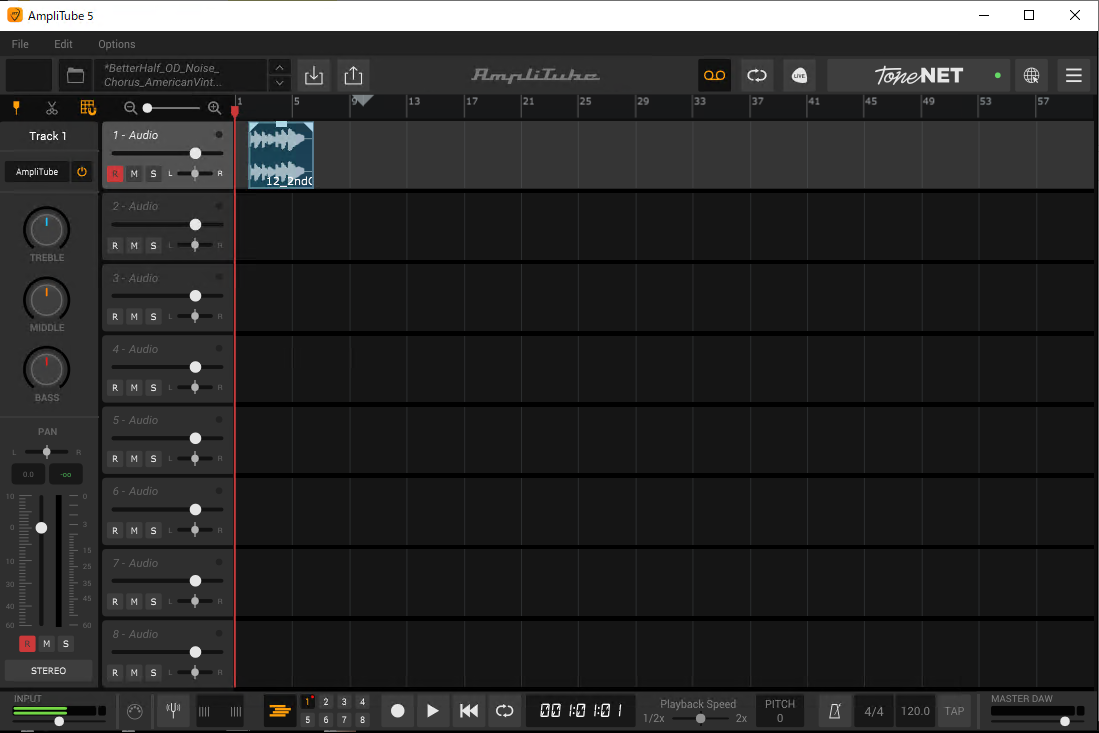Open the ToneNET globe icon

click(1031, 75)
